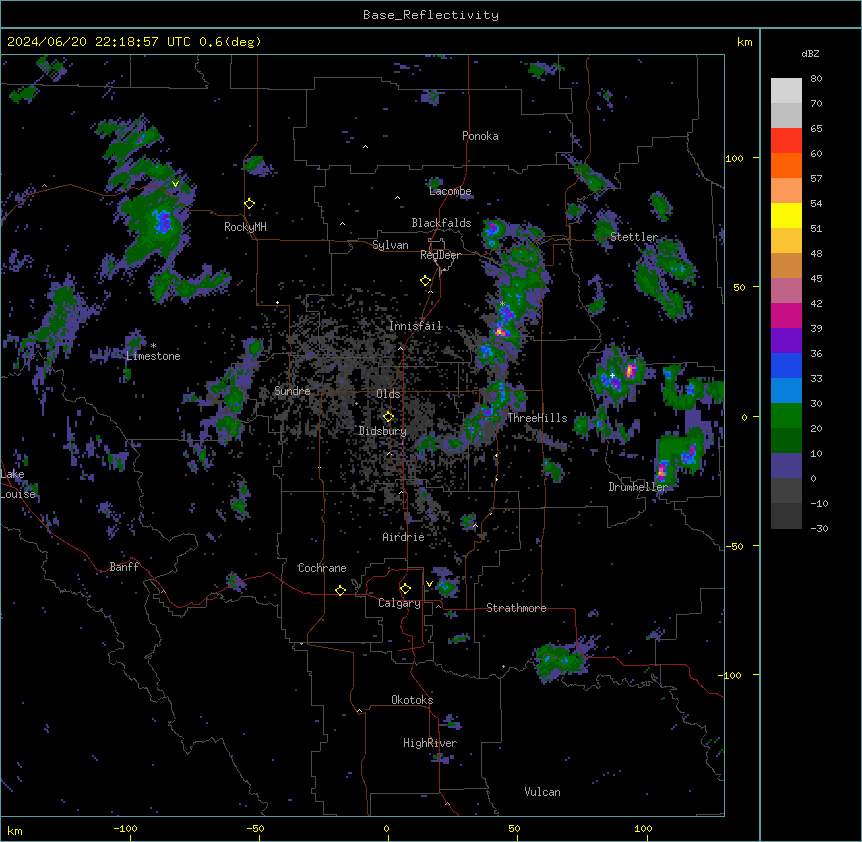Select the yellow 51–54 dBZ legend swatch
This screenshot has width=862, height=842.
tap(786, 215)
